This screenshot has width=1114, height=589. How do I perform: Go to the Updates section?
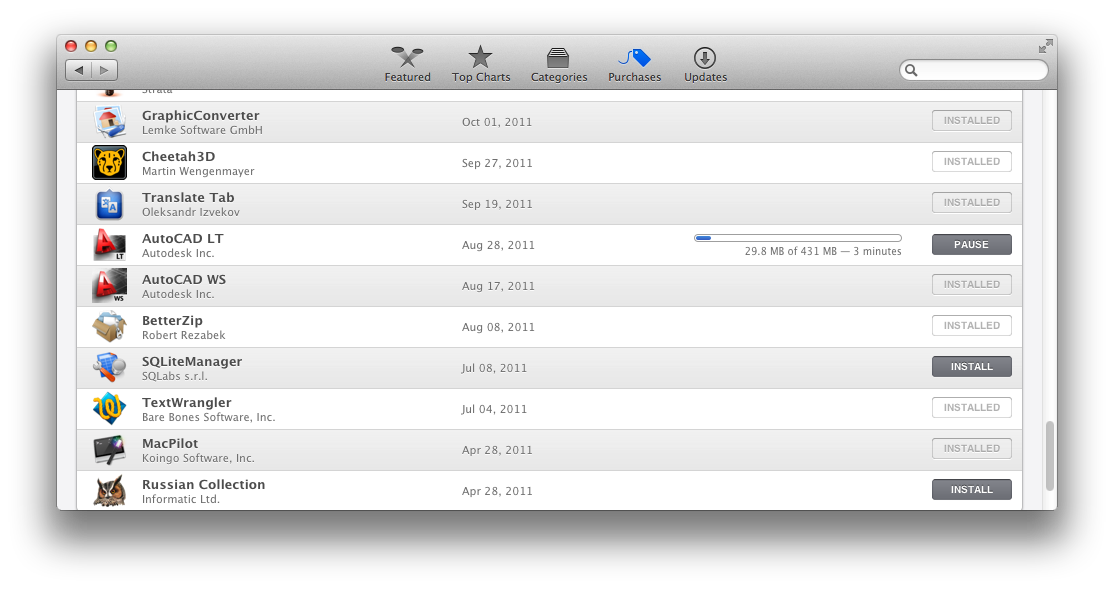(705, 64)
